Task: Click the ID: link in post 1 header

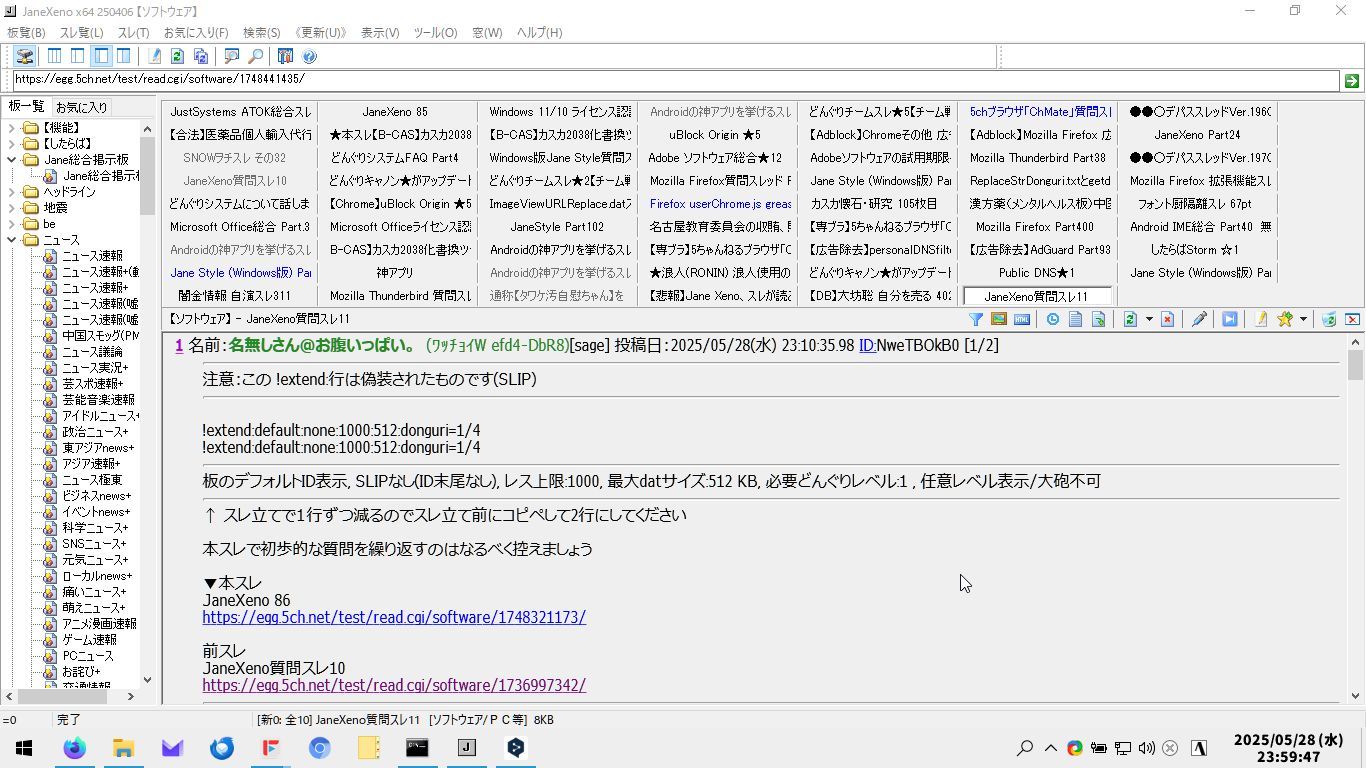Action: (x=867, y=346)
